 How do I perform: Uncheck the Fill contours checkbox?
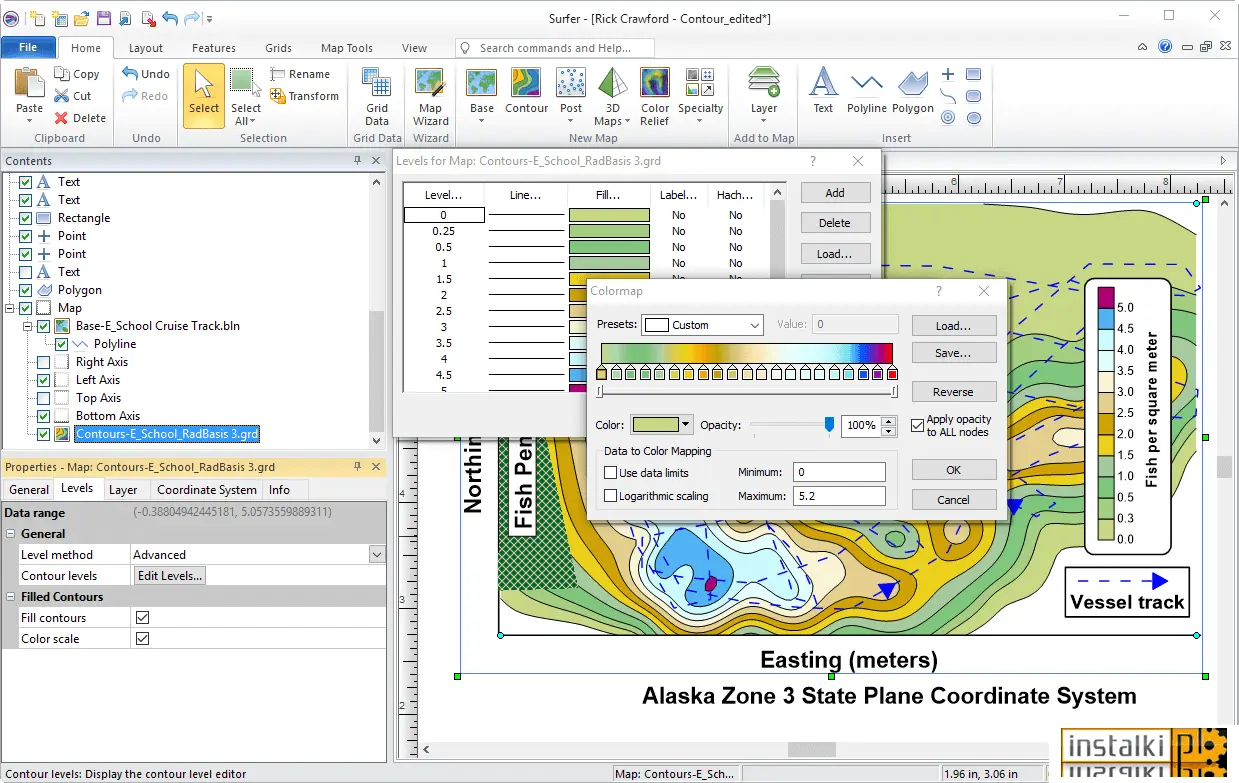pos(142,618)
